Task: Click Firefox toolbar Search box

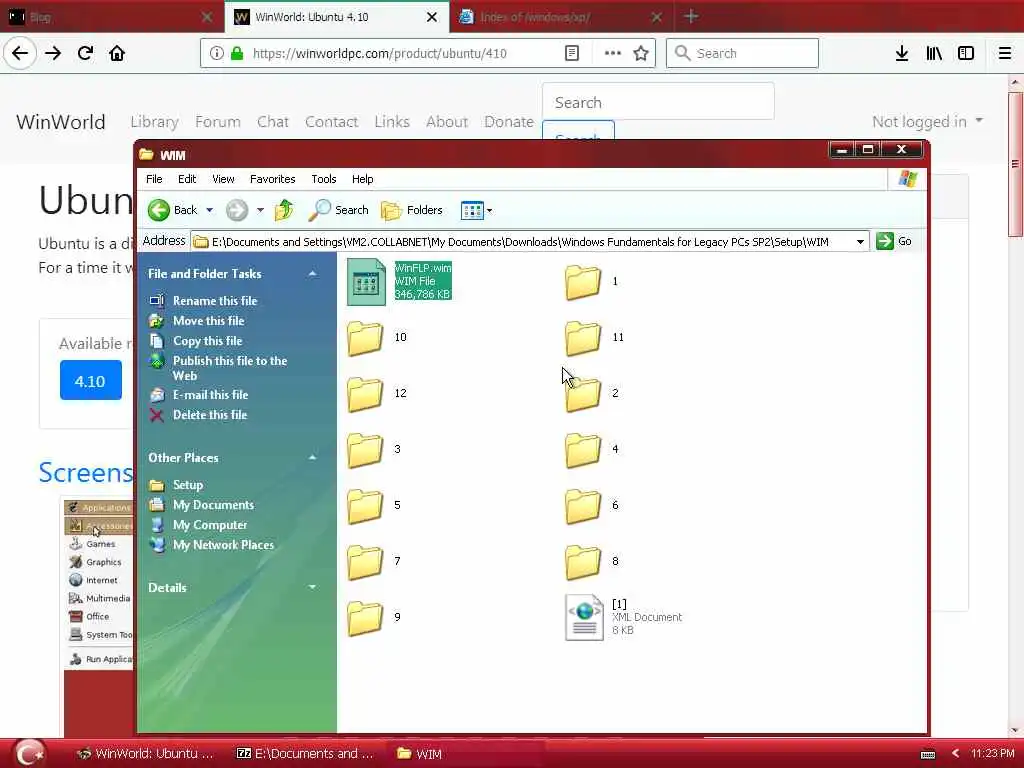Action: pyautogui.click(x=743, y=53)
